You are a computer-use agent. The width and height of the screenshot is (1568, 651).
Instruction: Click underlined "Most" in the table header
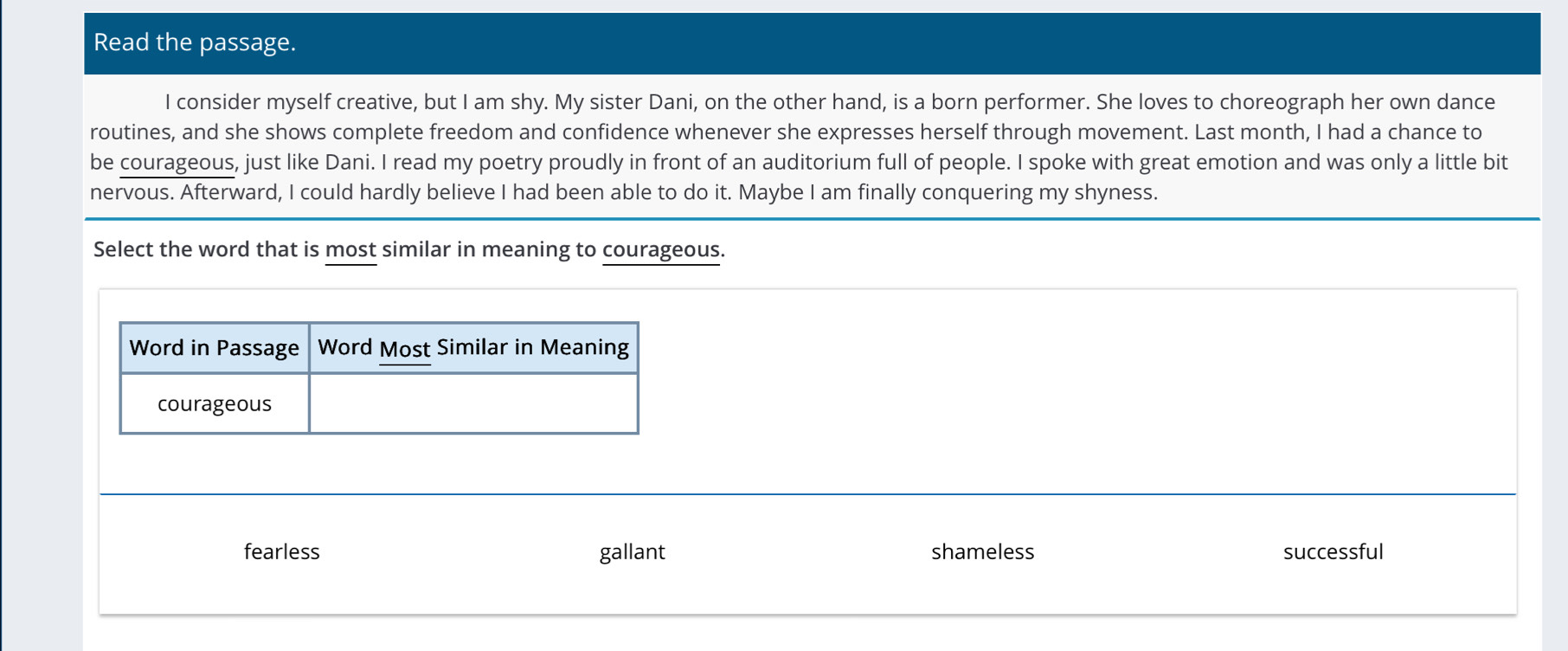coord(405,349)
